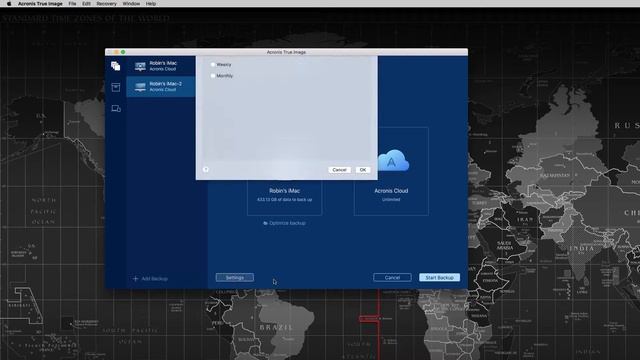Open the Apple menu

point(9,3)
